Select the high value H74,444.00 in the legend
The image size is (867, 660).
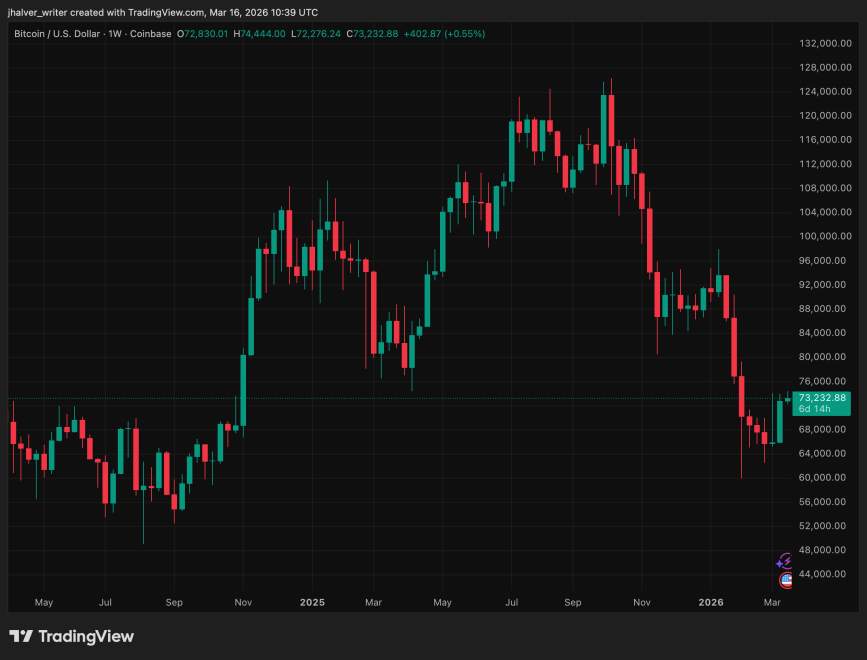pos(261,33)
